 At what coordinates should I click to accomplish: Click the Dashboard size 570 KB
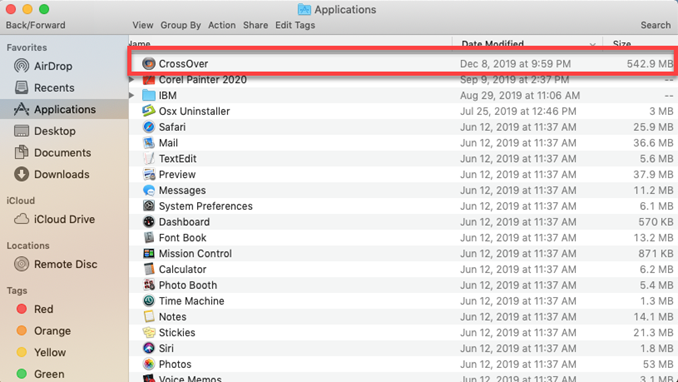pos(656,222)
